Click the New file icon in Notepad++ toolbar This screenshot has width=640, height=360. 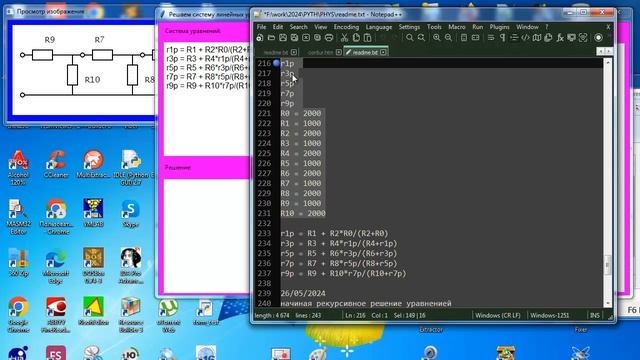click(260, 38)
